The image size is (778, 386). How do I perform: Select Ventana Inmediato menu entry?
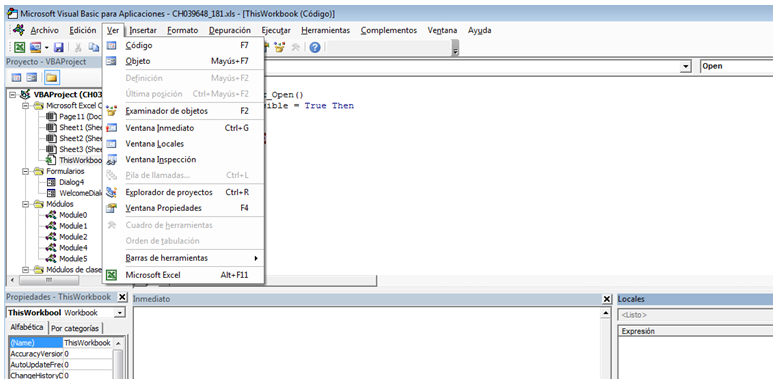click(x=183, y=128)
